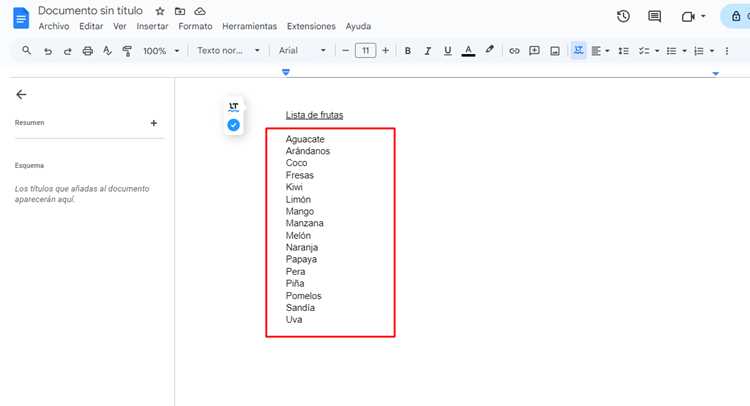Open the text alignment dropdown
Screen dimensions: 750x406
point(600,51)
